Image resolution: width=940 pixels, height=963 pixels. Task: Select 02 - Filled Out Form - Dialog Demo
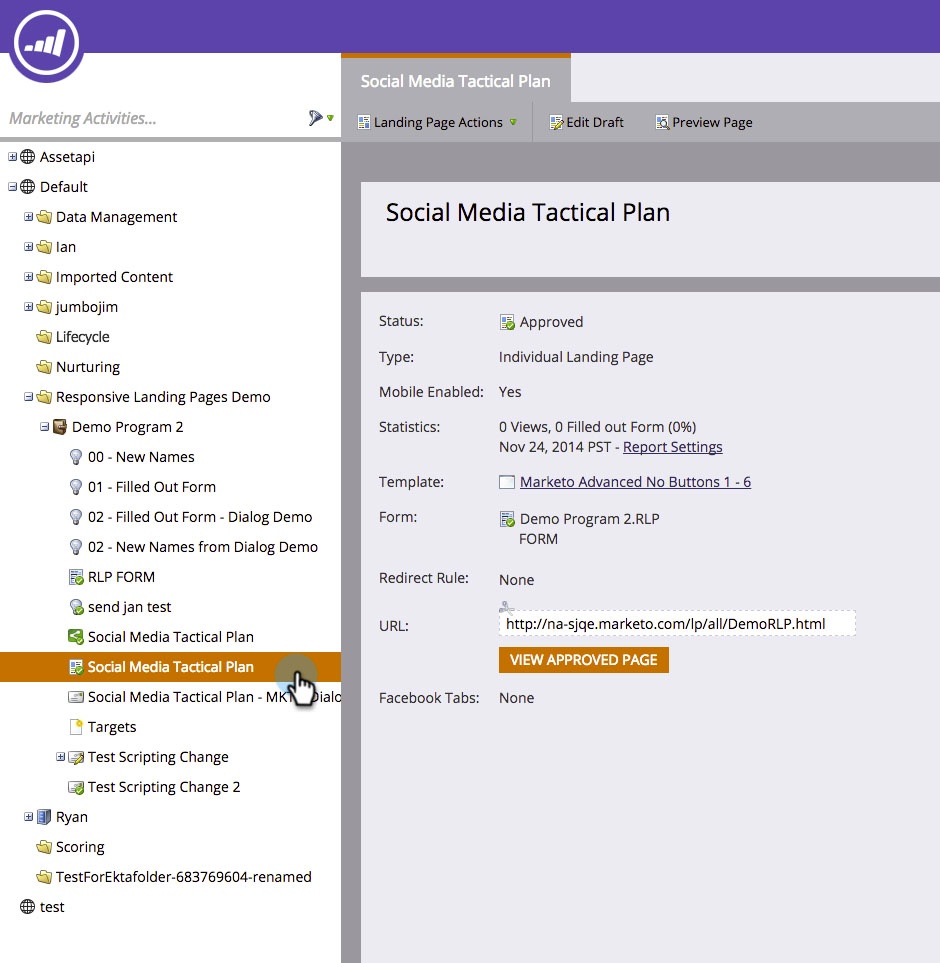pos(200,517)
